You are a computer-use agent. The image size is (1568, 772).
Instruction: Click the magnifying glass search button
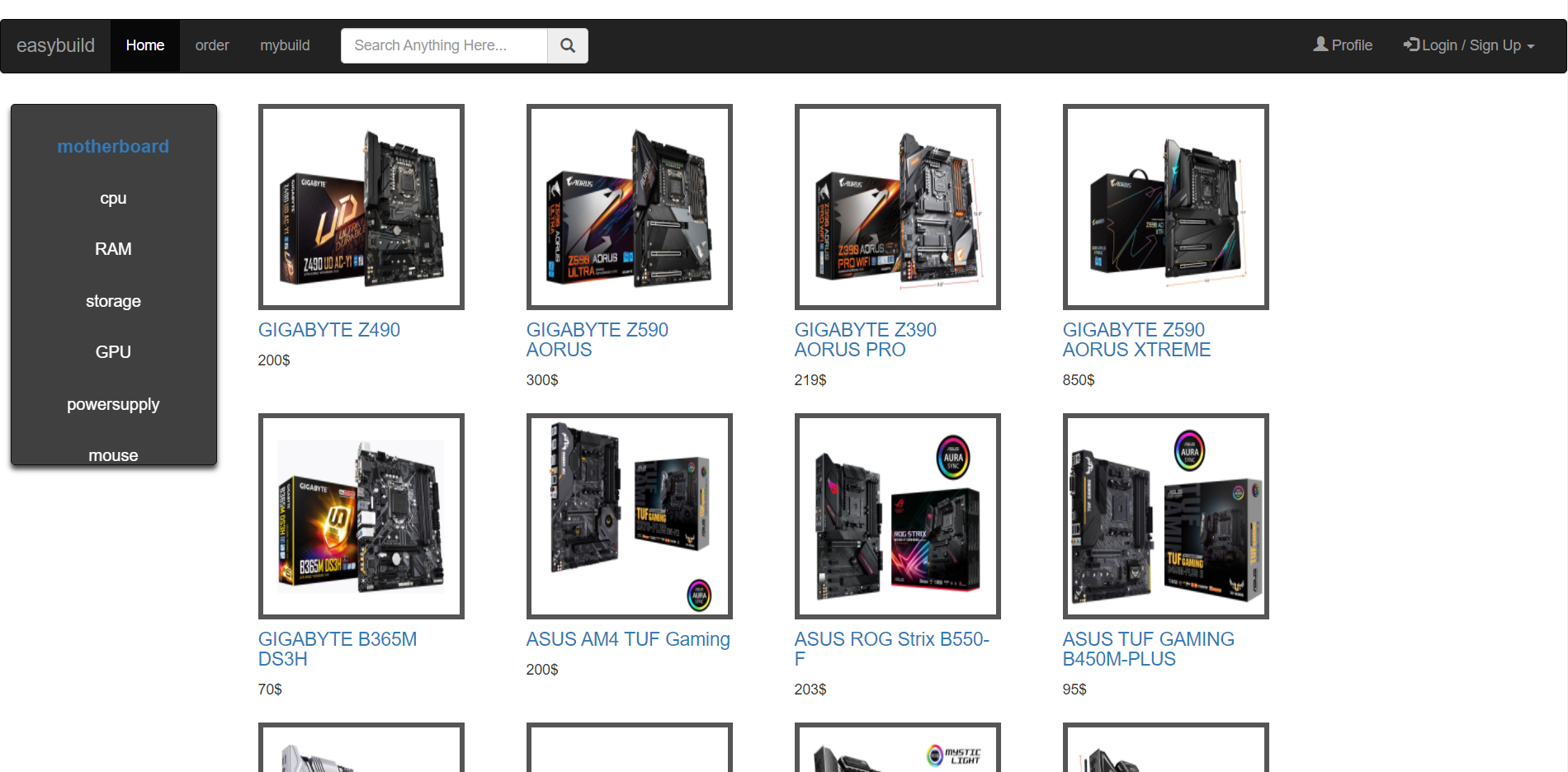[568, 45]
